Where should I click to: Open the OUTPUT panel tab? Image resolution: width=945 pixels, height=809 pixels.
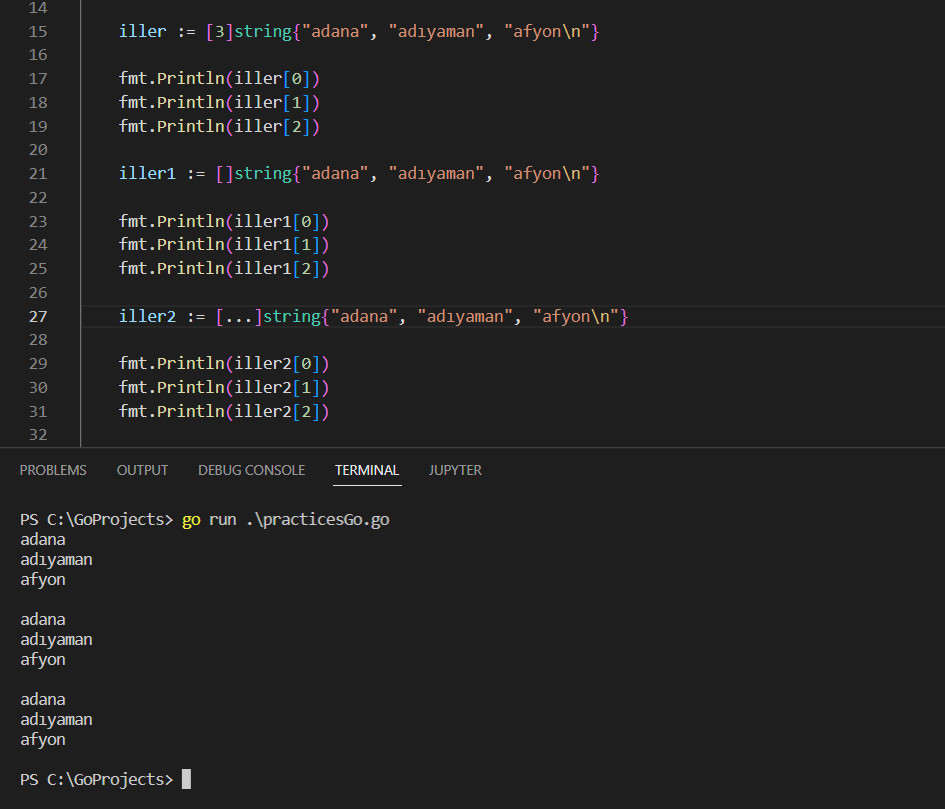pos(142,470)
